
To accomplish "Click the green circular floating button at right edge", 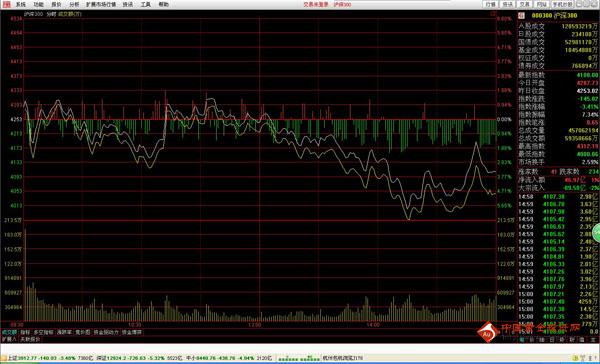I will point(597,233).
